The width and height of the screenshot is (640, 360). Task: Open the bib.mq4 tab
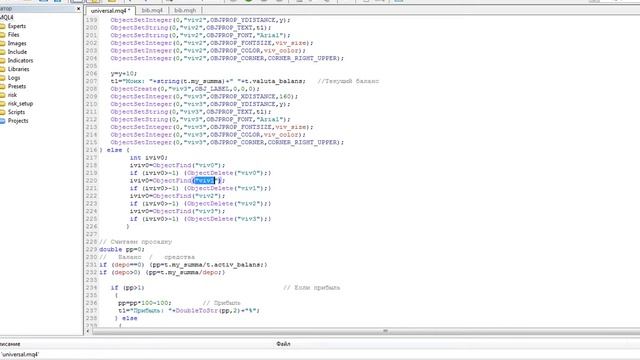pos(152,10)
